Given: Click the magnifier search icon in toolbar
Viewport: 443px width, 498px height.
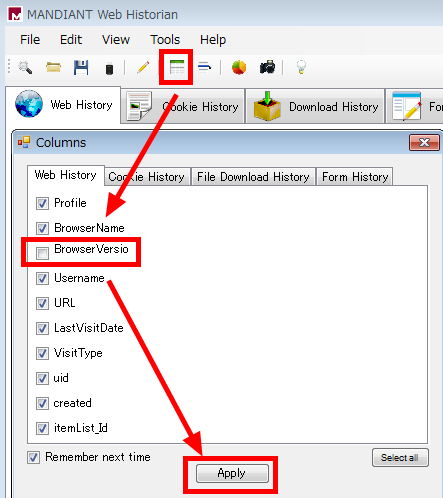Looking at the screenshot, I should (25, 68).
